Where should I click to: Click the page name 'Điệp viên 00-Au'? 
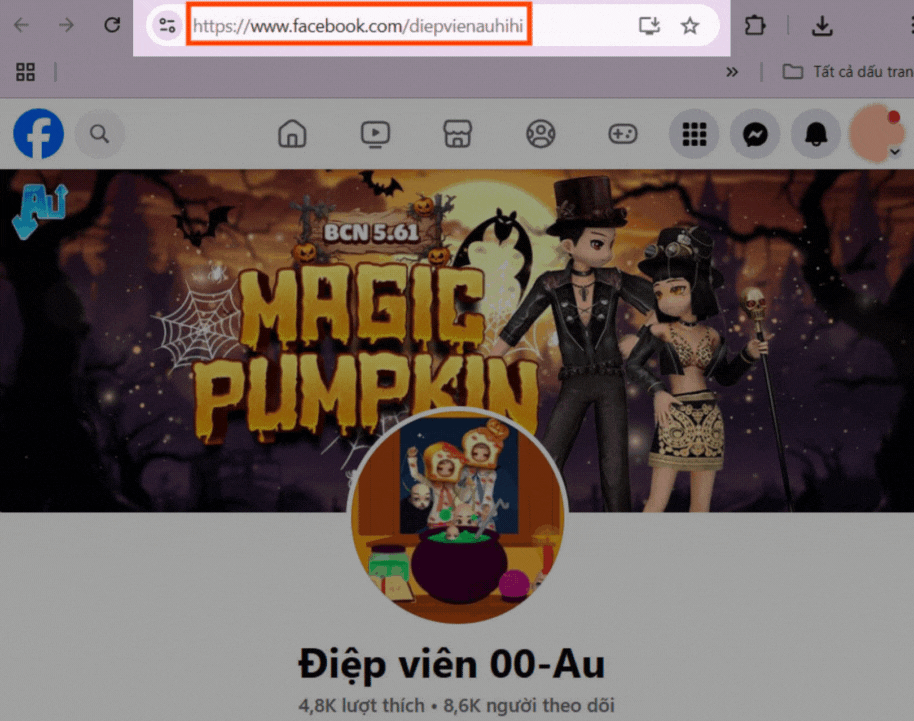(x=452, y=664)
